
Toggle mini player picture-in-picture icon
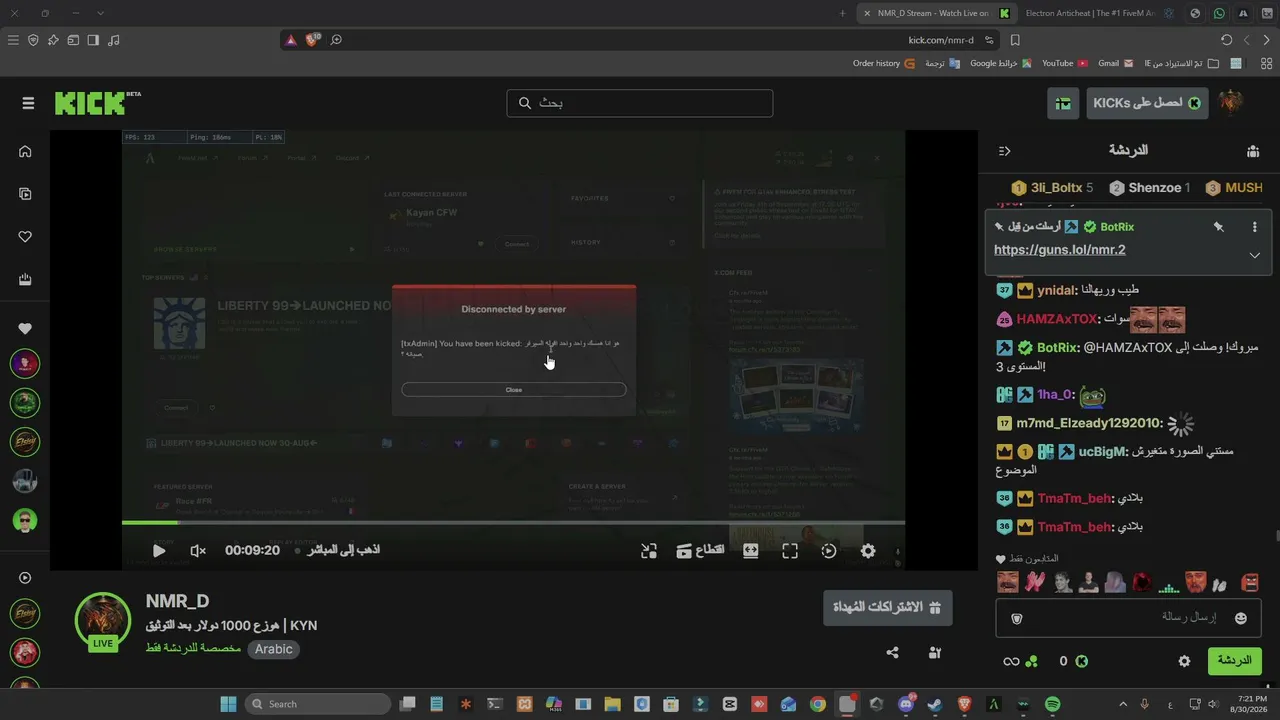[649, 550]
